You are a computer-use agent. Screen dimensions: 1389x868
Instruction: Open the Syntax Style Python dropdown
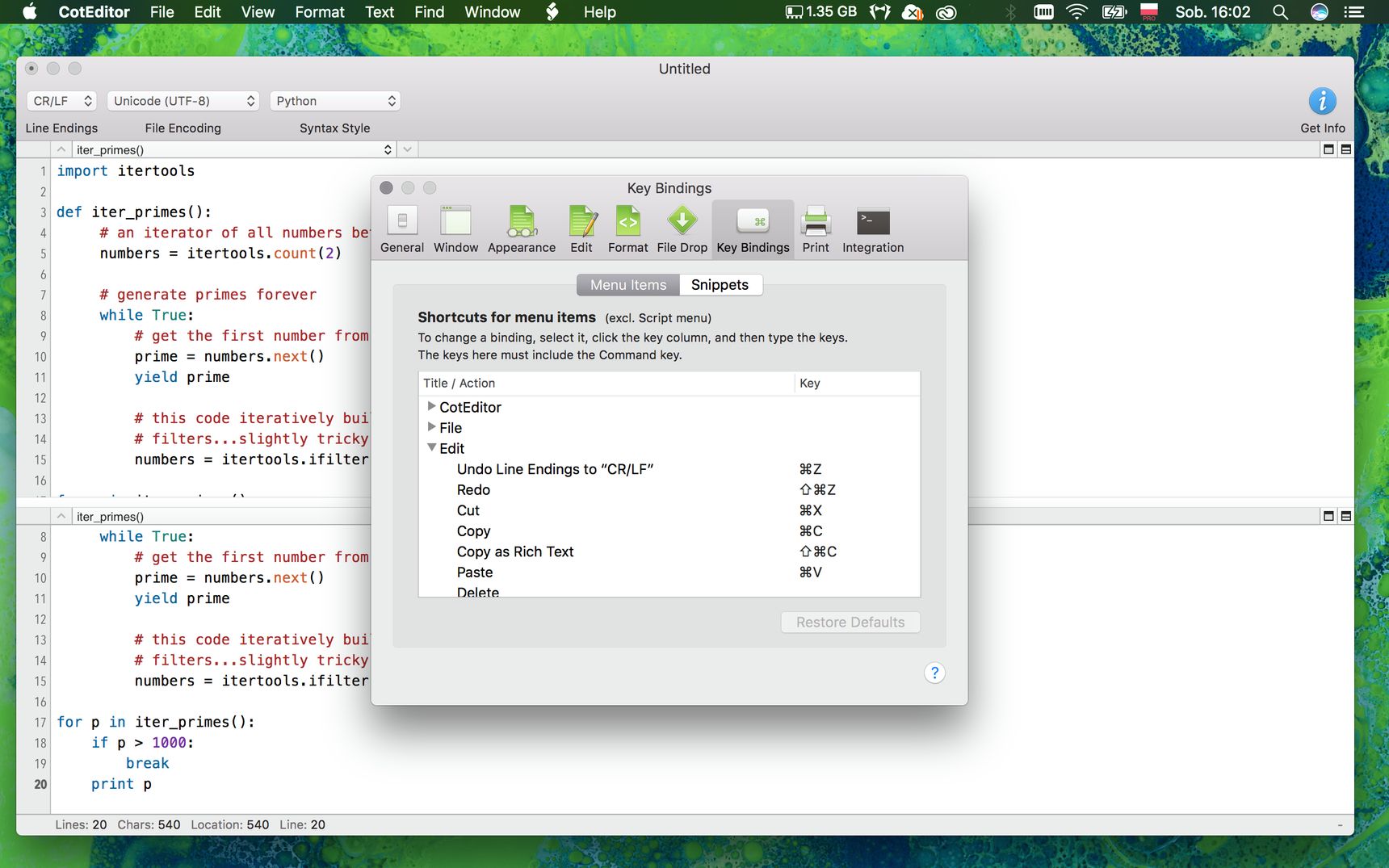point(335,101)
